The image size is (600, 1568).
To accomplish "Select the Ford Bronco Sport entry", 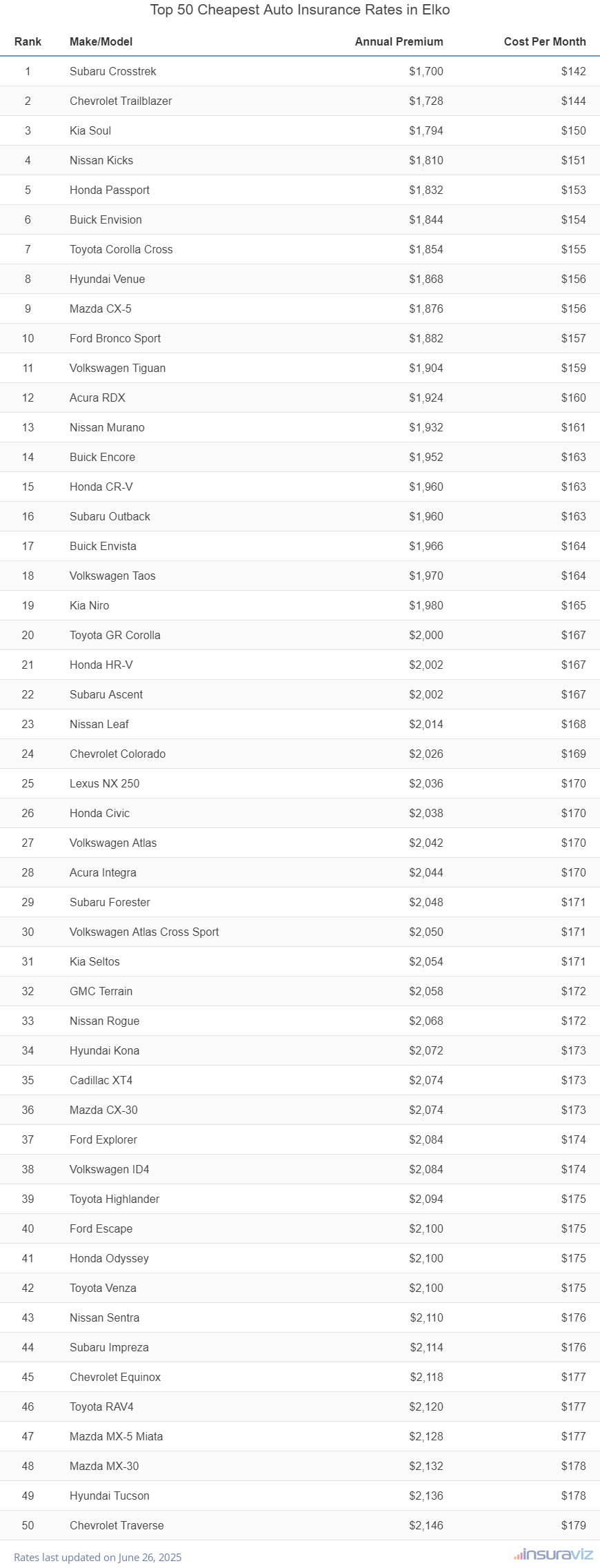I will point(115,338).
